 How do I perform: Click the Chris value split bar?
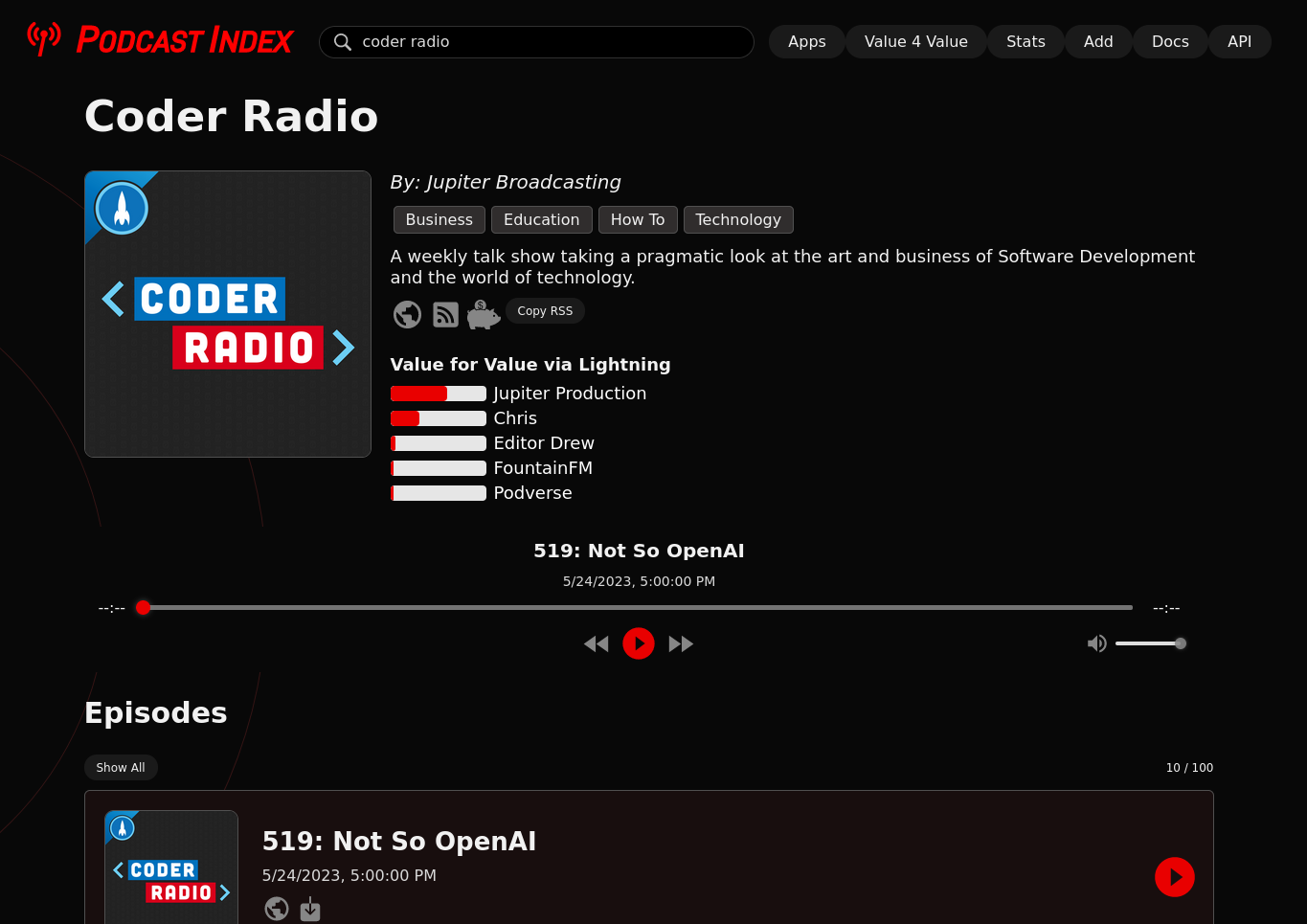439,418
